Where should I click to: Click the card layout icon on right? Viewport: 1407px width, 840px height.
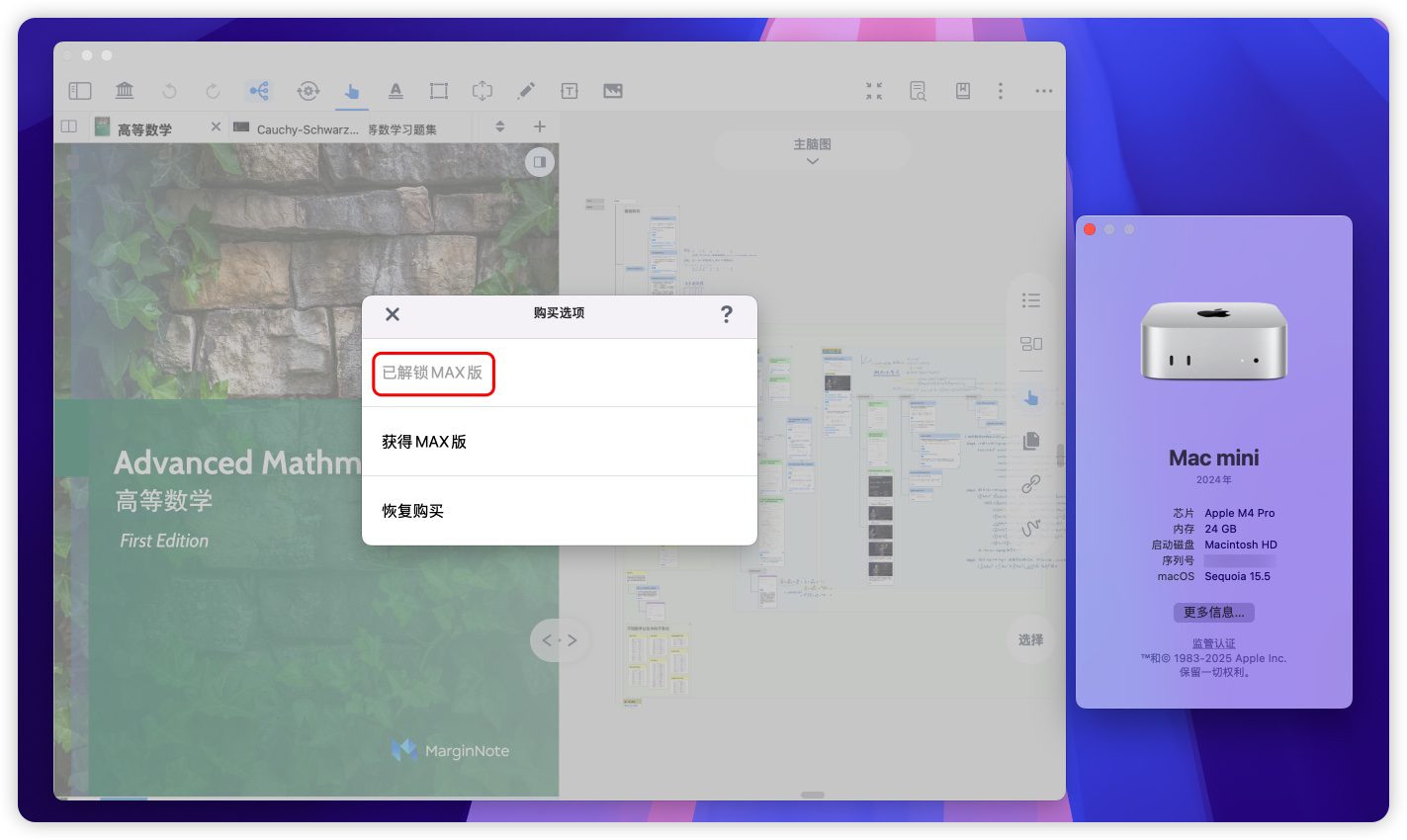coord(1031,344)
